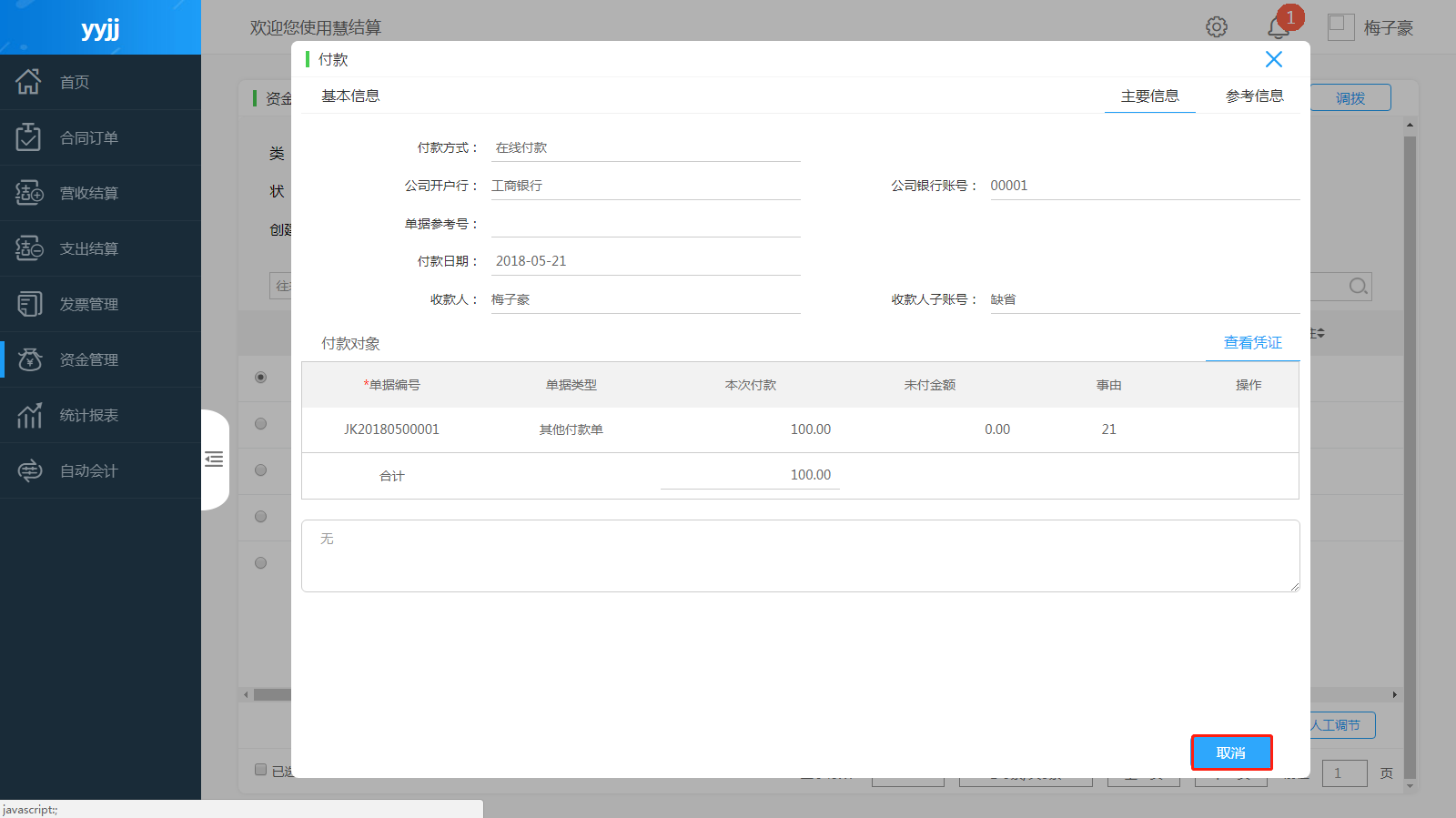Click the page number field showing 1
Screen dimensions: 1456x818
pos(1344,773)
